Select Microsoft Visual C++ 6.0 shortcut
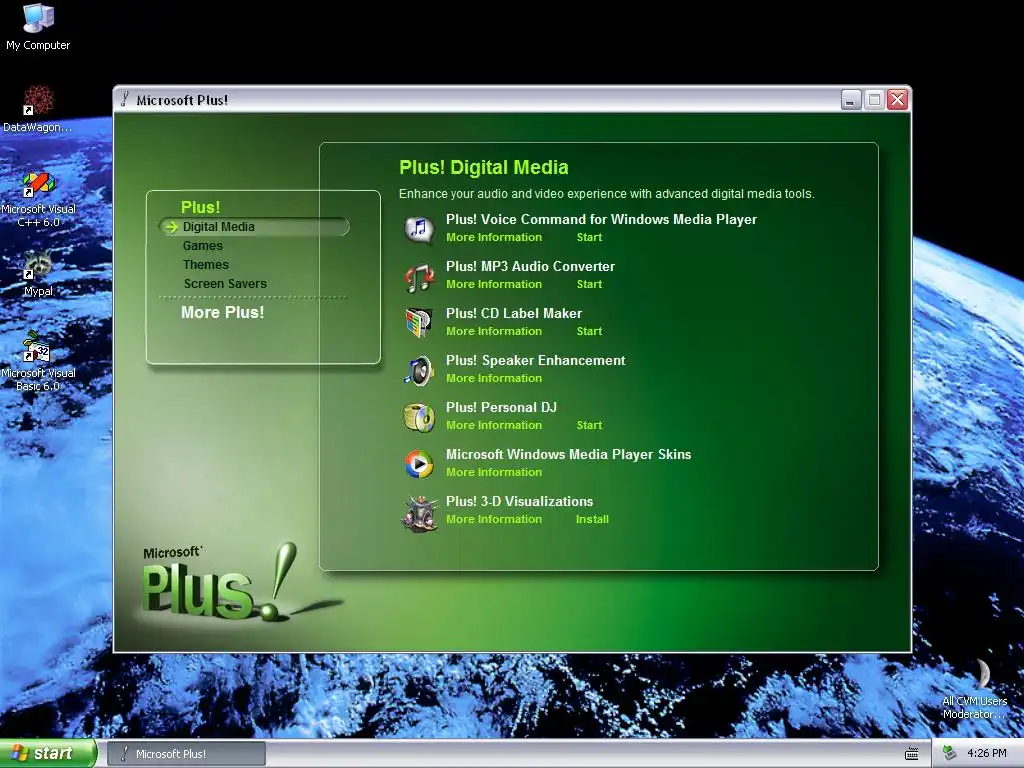Viewport: 1024px width, 768px height. (38, 199)
